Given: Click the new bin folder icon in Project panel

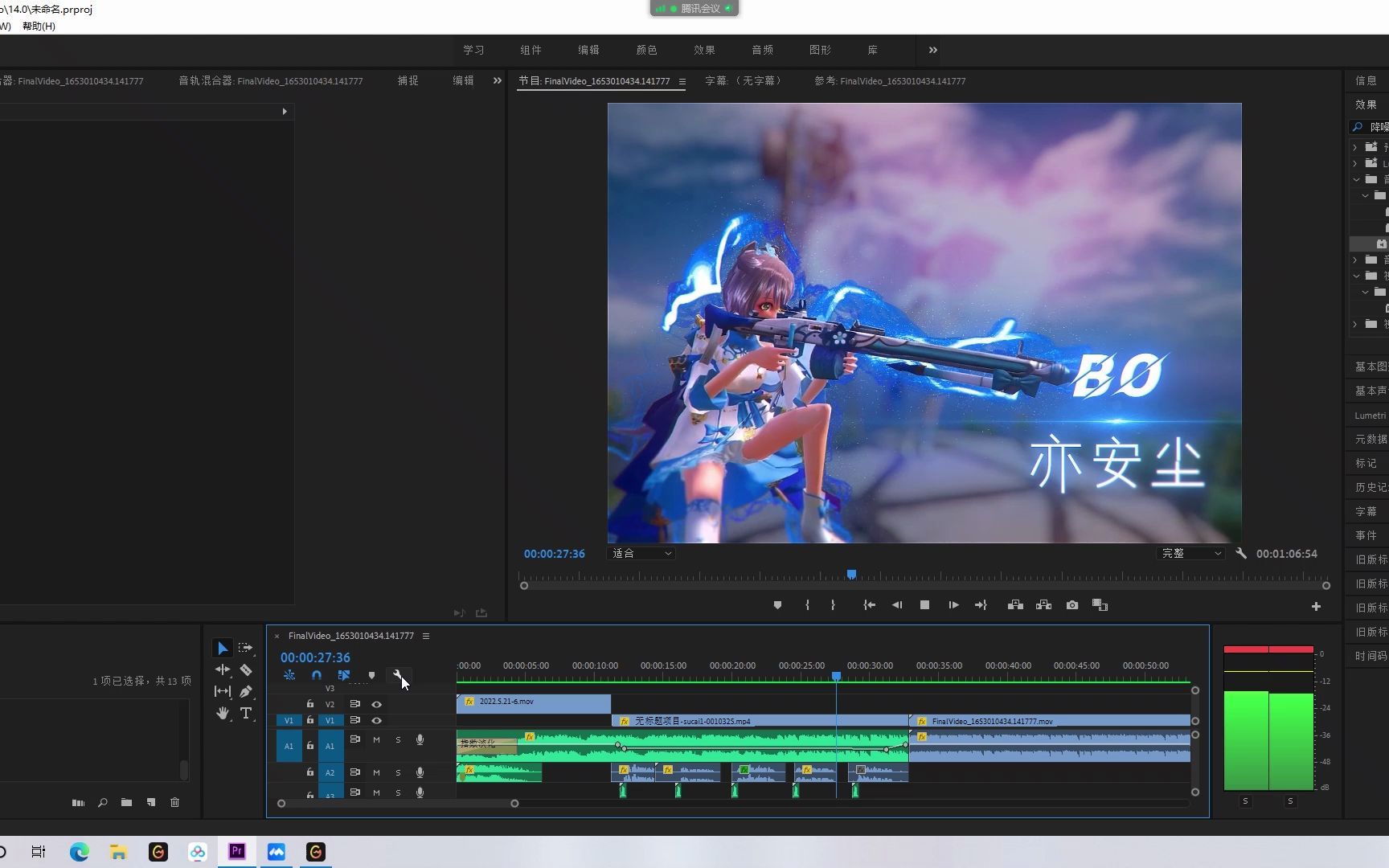Looking at the screenshot, I should (x=126, y=802).
